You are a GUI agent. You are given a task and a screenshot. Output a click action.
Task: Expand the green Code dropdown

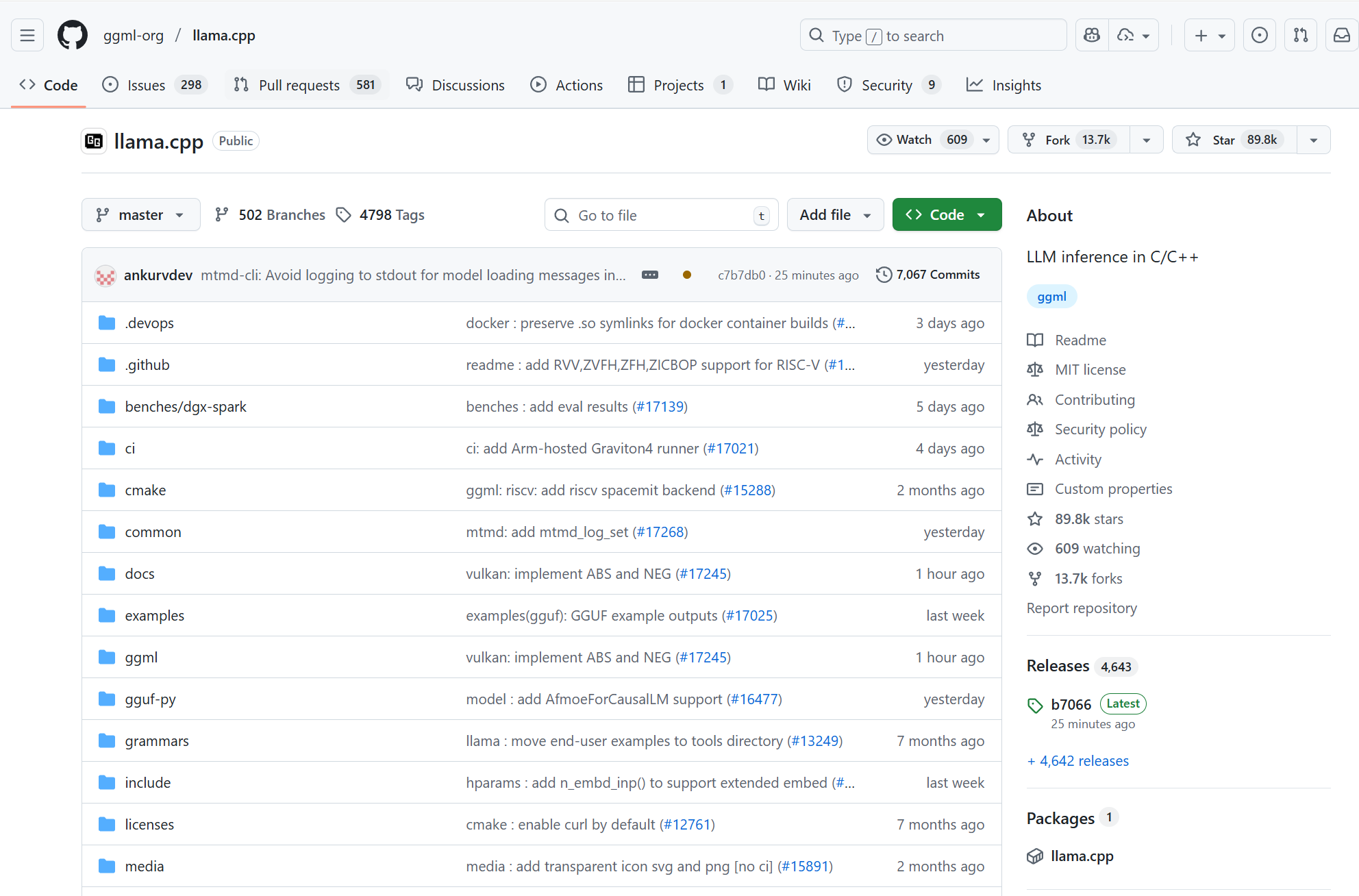click(947, 215)
